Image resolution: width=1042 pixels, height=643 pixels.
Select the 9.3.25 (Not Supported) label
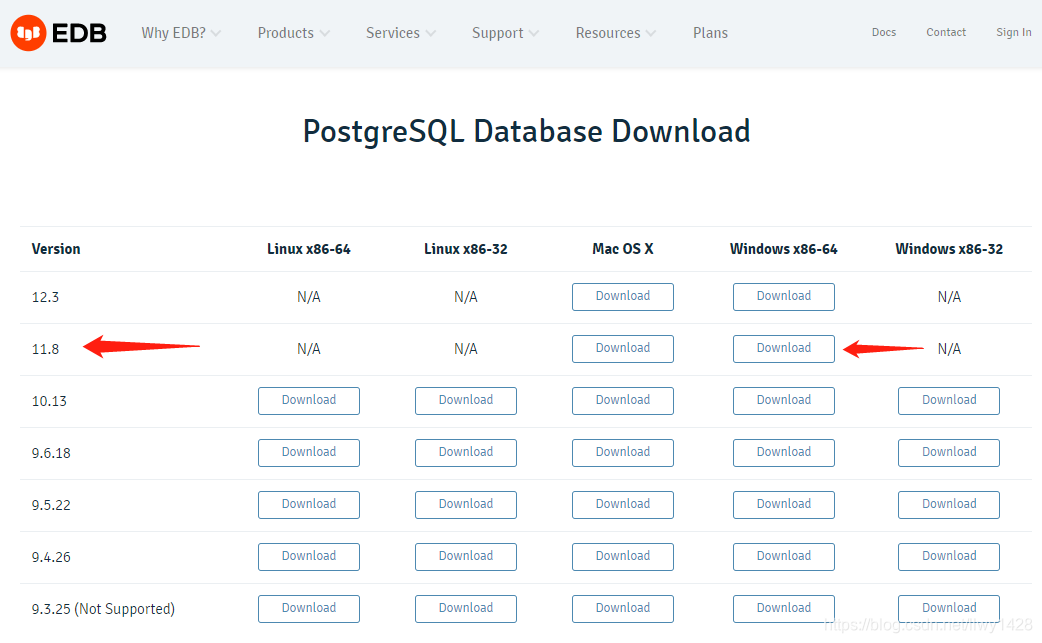pyautogui.click(x=103, y=609)
